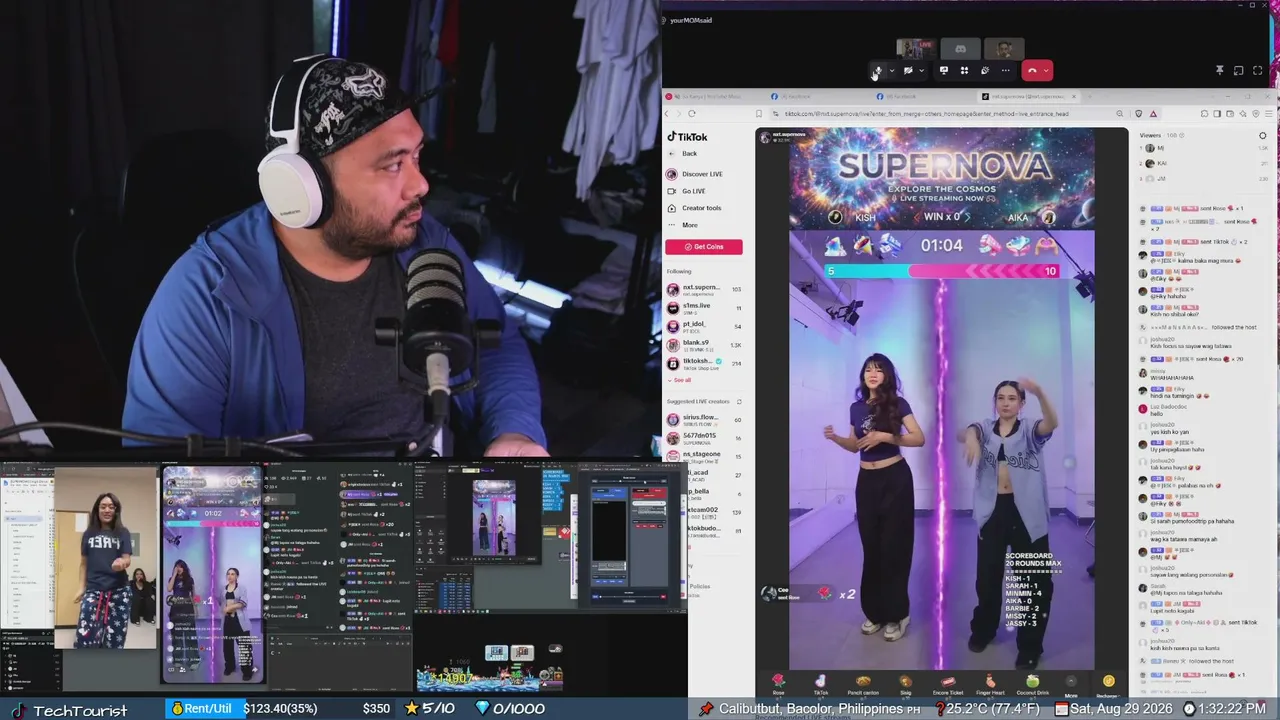Send the Pancit canton gift

click(x=863, y=684)
